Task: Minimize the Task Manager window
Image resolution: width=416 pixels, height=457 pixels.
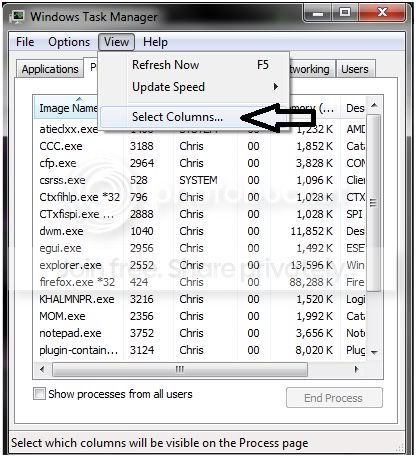Action: coord(318,14)
